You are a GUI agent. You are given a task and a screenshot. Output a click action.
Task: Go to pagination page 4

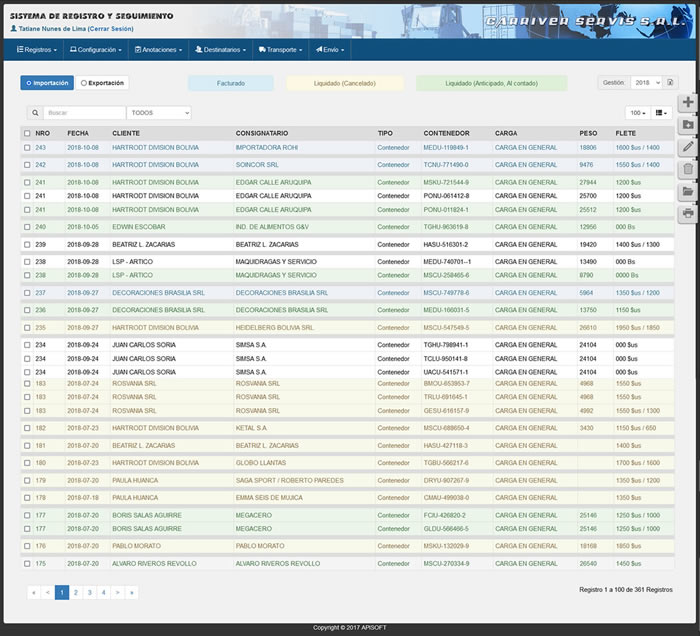104,592
